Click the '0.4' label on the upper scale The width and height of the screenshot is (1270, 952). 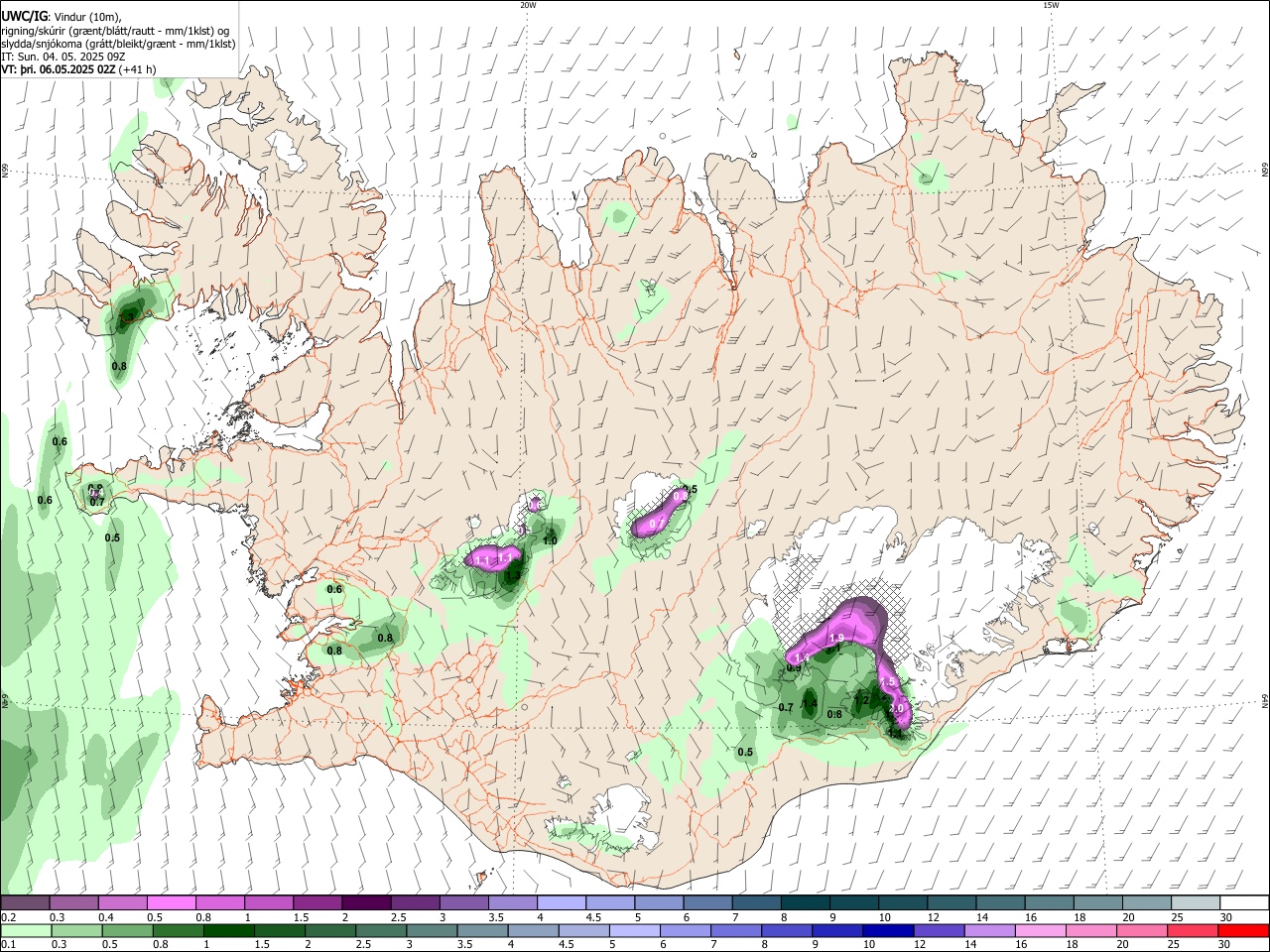pyautogui.click(x=105, y=917)
